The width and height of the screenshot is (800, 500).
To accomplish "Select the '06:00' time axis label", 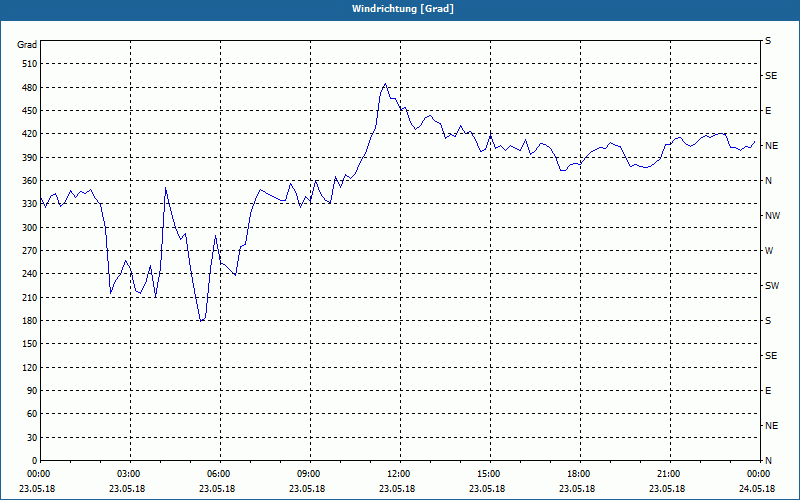I will coord(220,474).
